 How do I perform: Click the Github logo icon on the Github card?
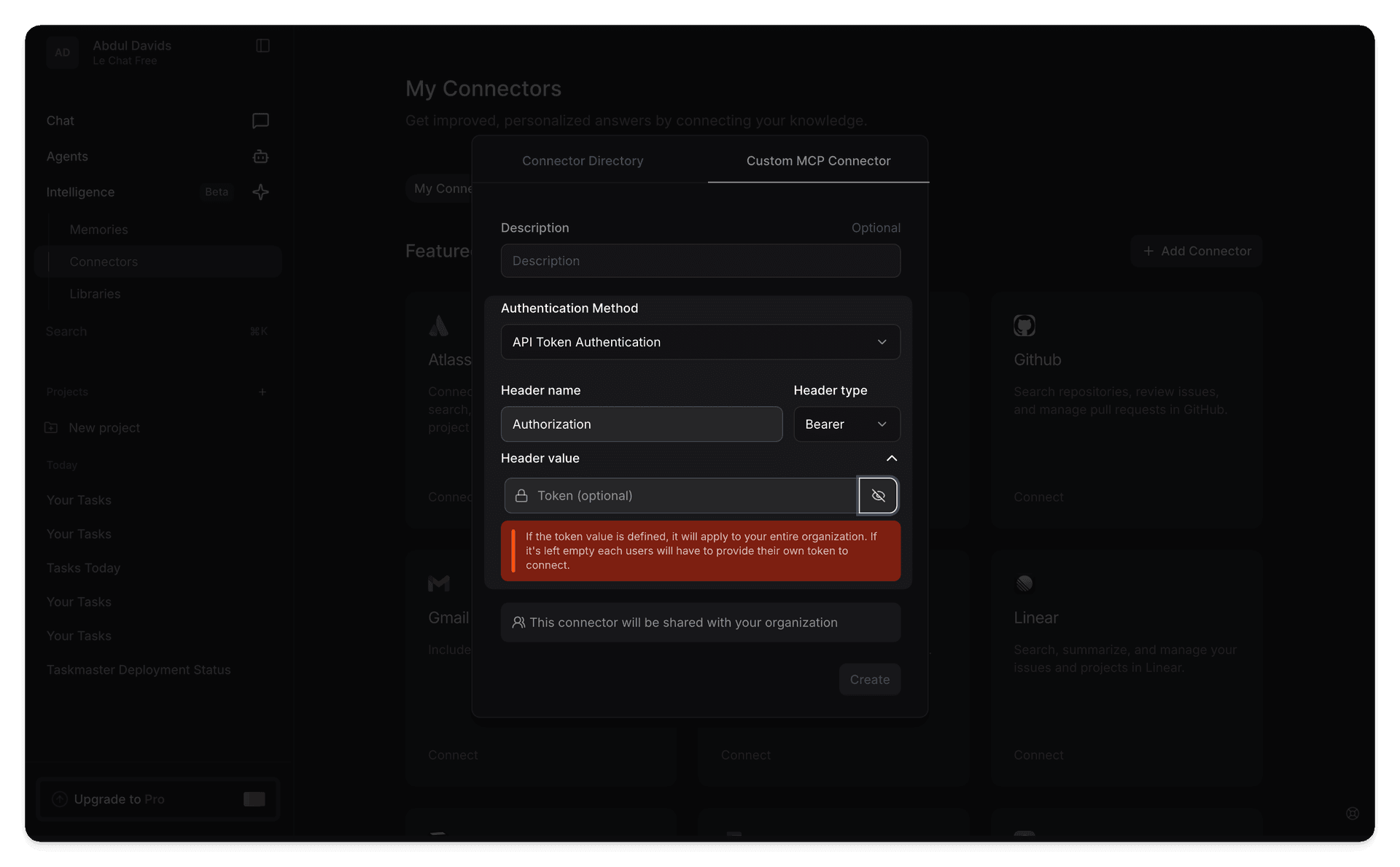pos(1024,325)
